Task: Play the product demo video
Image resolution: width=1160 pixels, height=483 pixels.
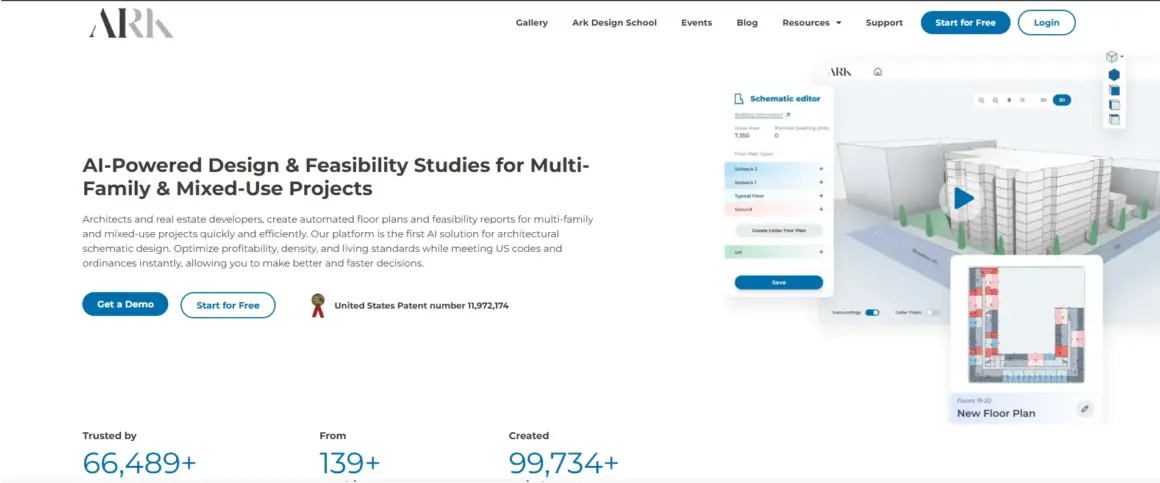Action: 962,198
